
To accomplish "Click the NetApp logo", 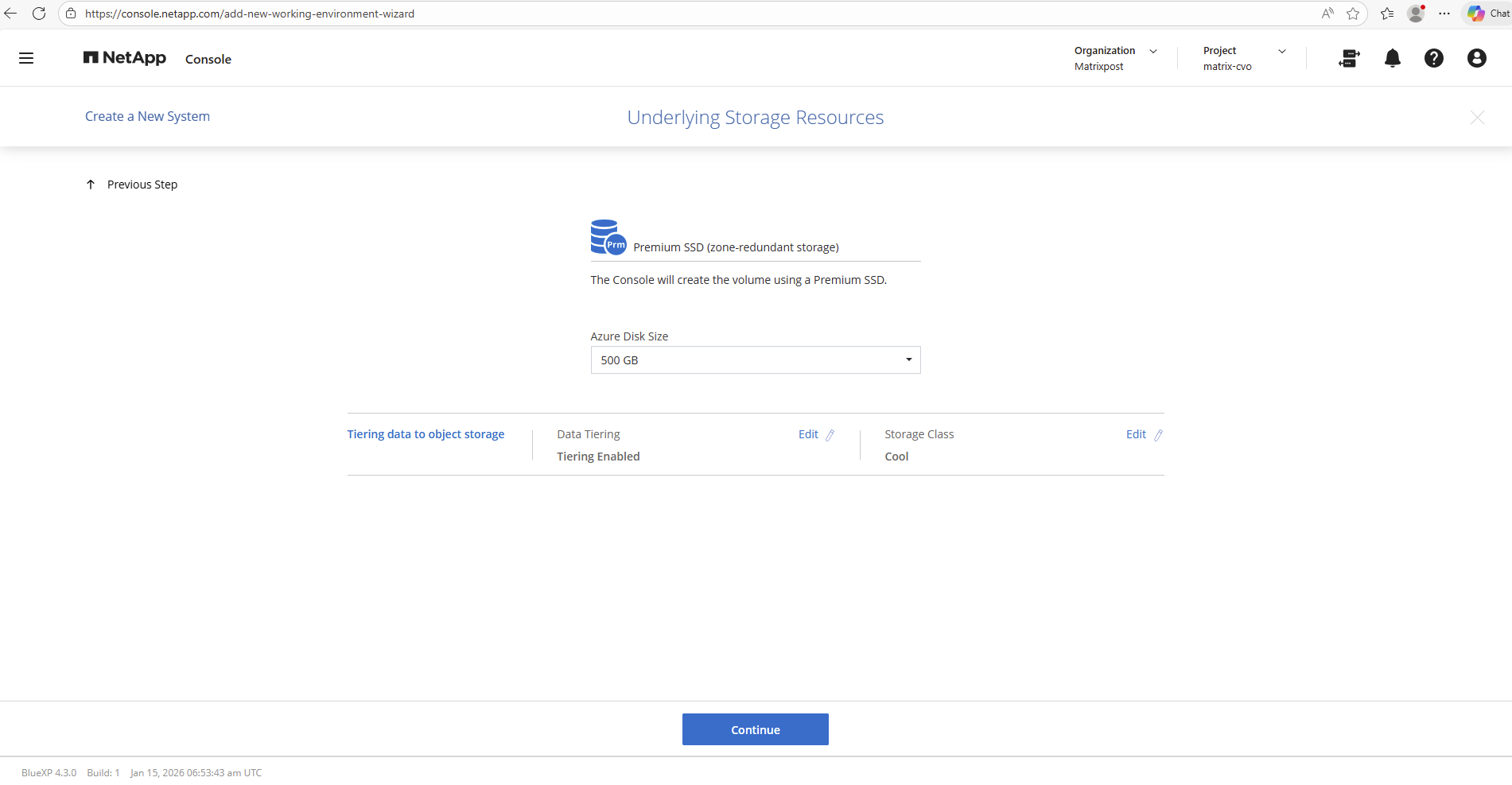I will [125, 58].
